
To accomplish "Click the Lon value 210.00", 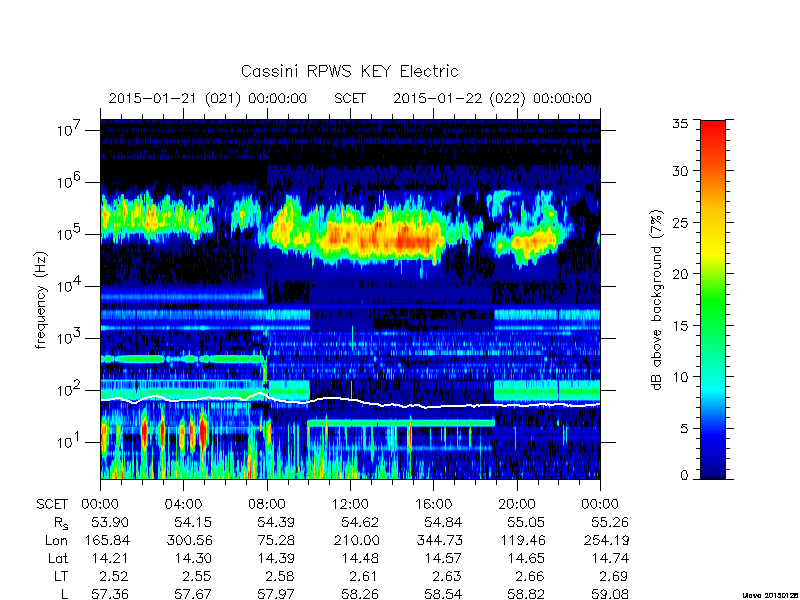I will pyautogui.click(x=356, y=540).
